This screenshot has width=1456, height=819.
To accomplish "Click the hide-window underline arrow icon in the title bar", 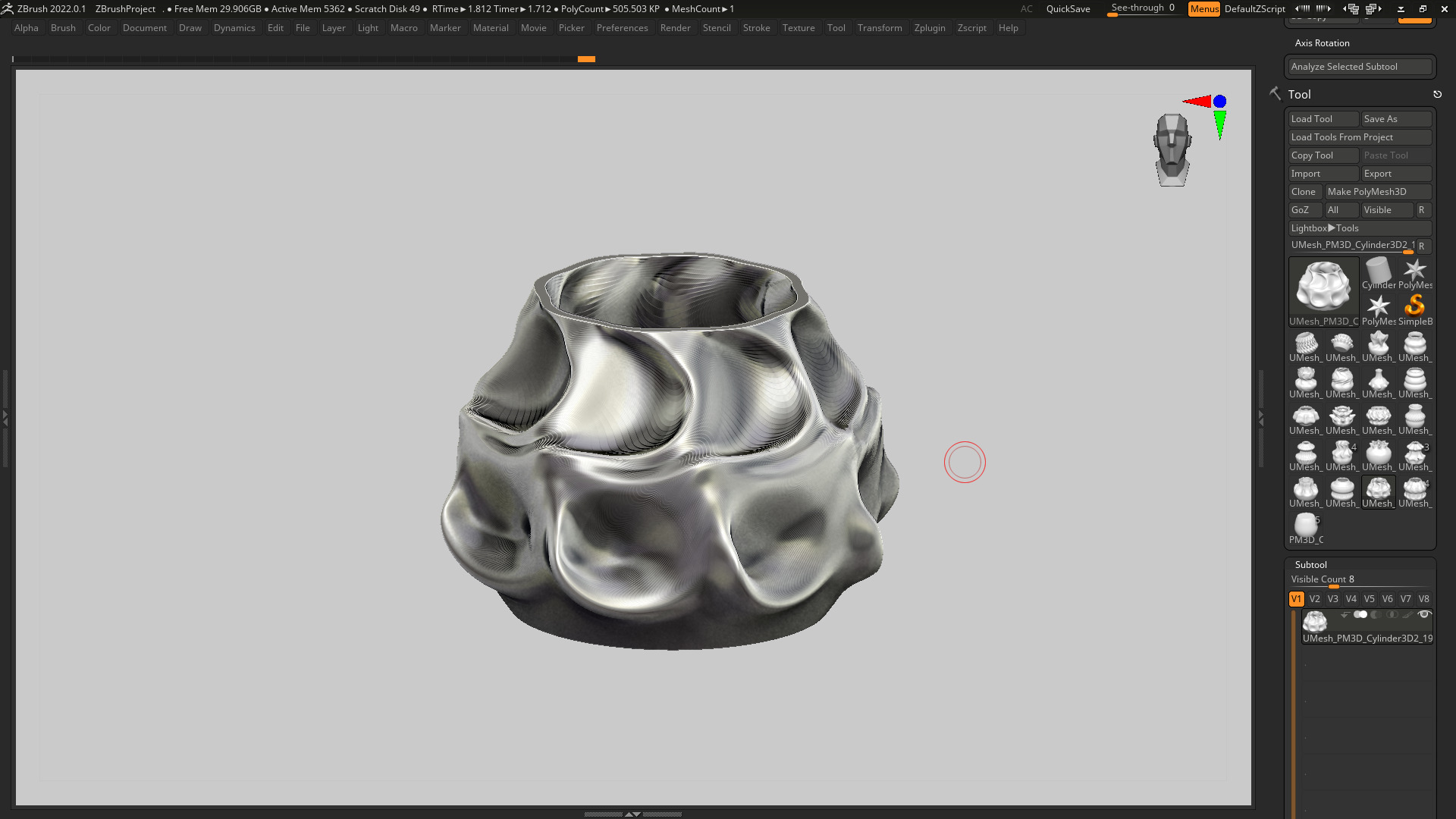I will point(1401,9).
